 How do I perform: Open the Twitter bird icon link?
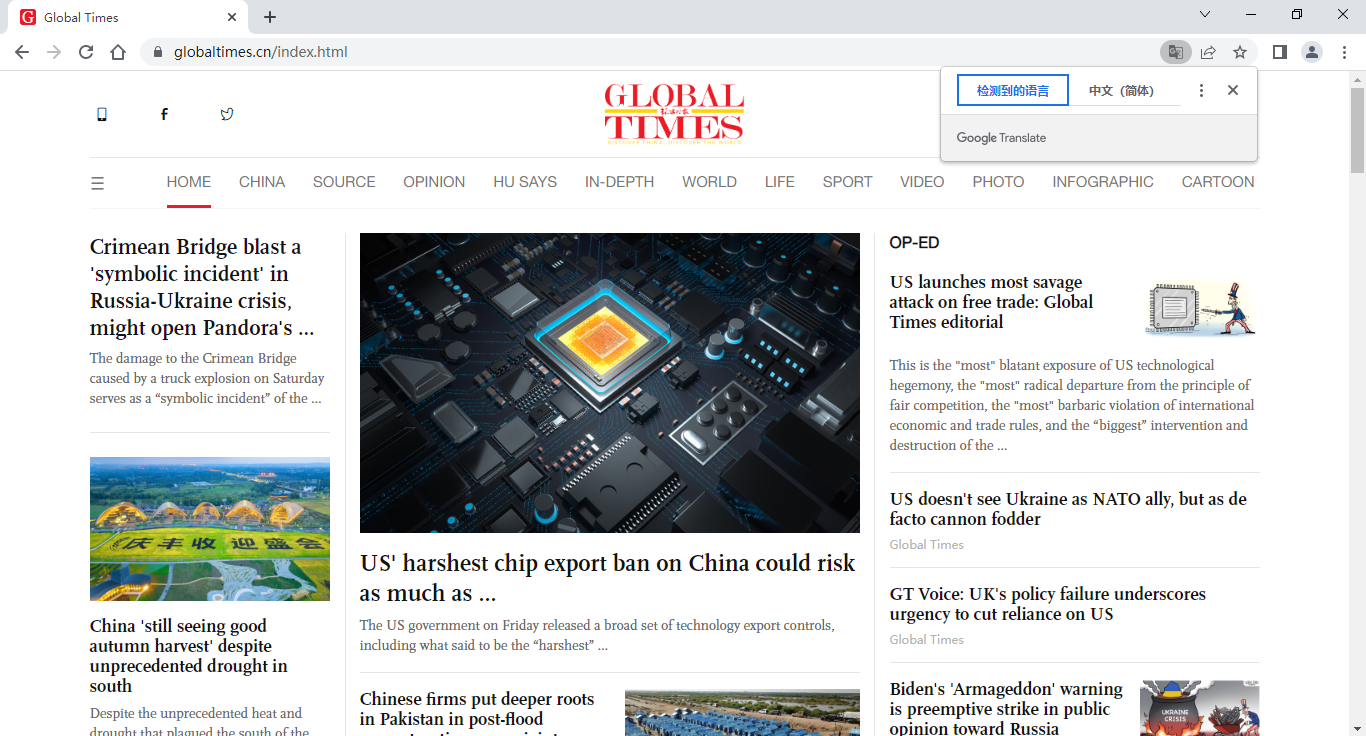pos(227,114)
